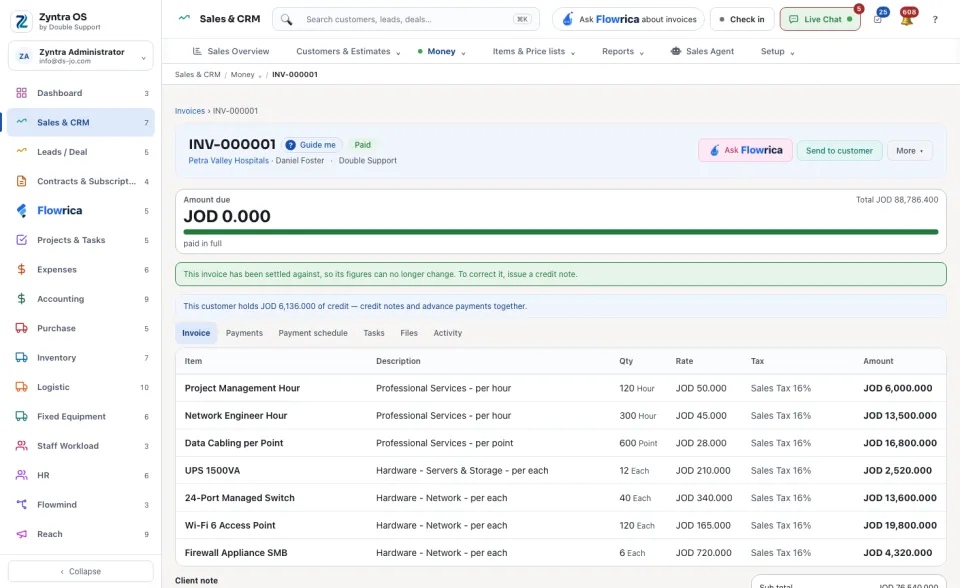Select the Invoice tab

click(196, 333)
